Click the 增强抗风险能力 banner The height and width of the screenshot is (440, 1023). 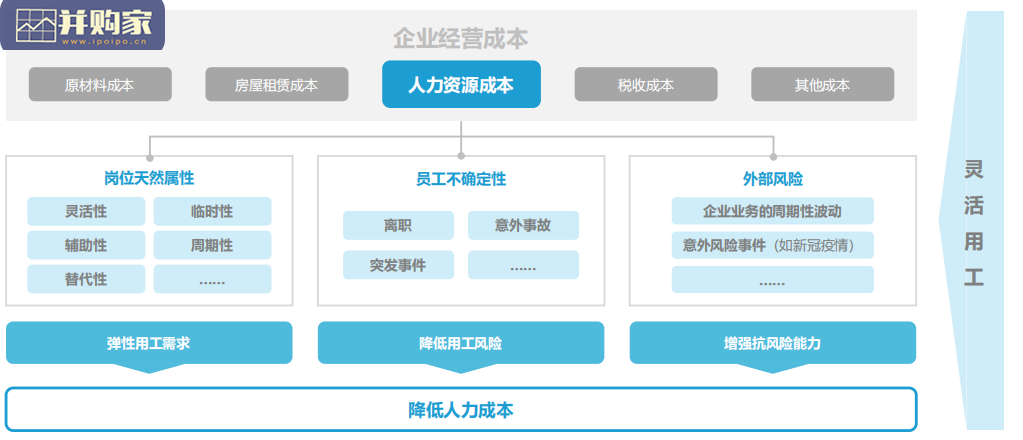772,343
